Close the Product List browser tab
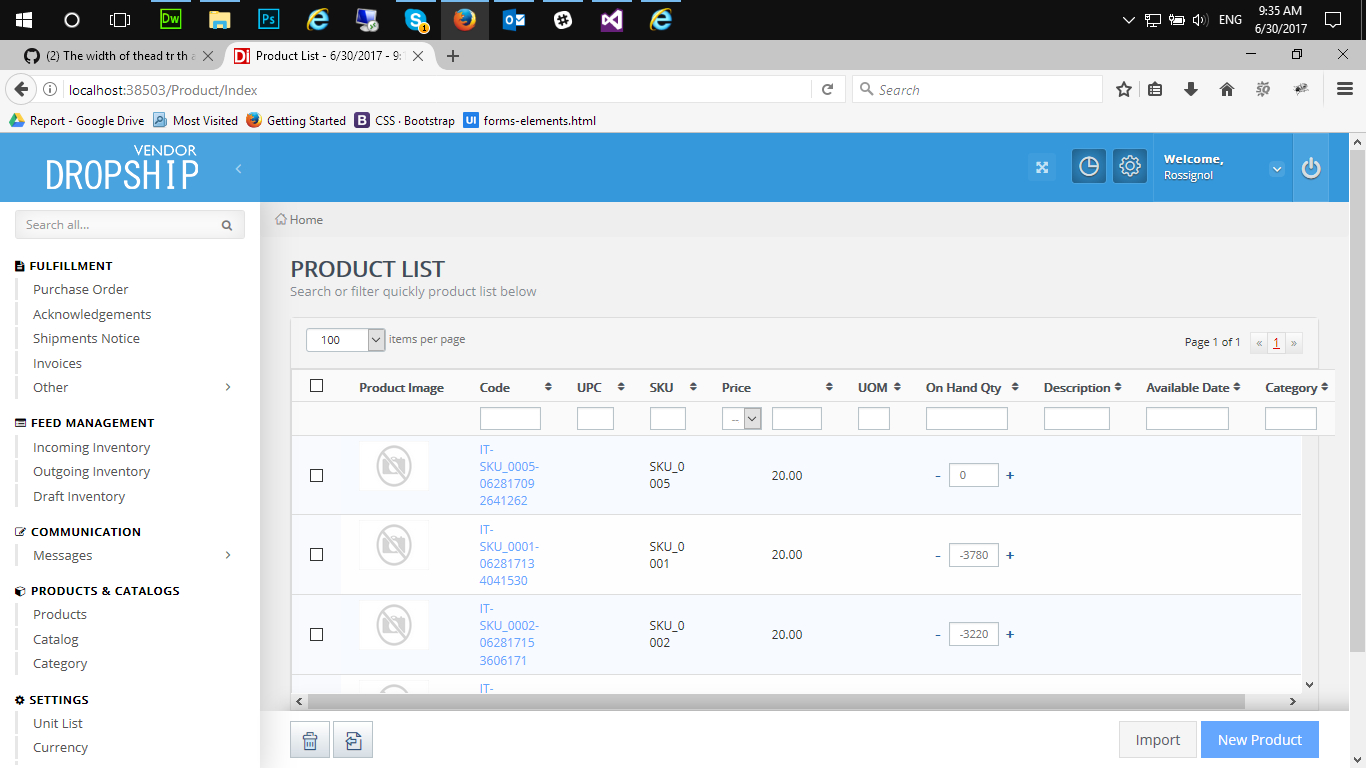Image resolution: width=1366 pixels, height=768 pixels. point(419,56)
